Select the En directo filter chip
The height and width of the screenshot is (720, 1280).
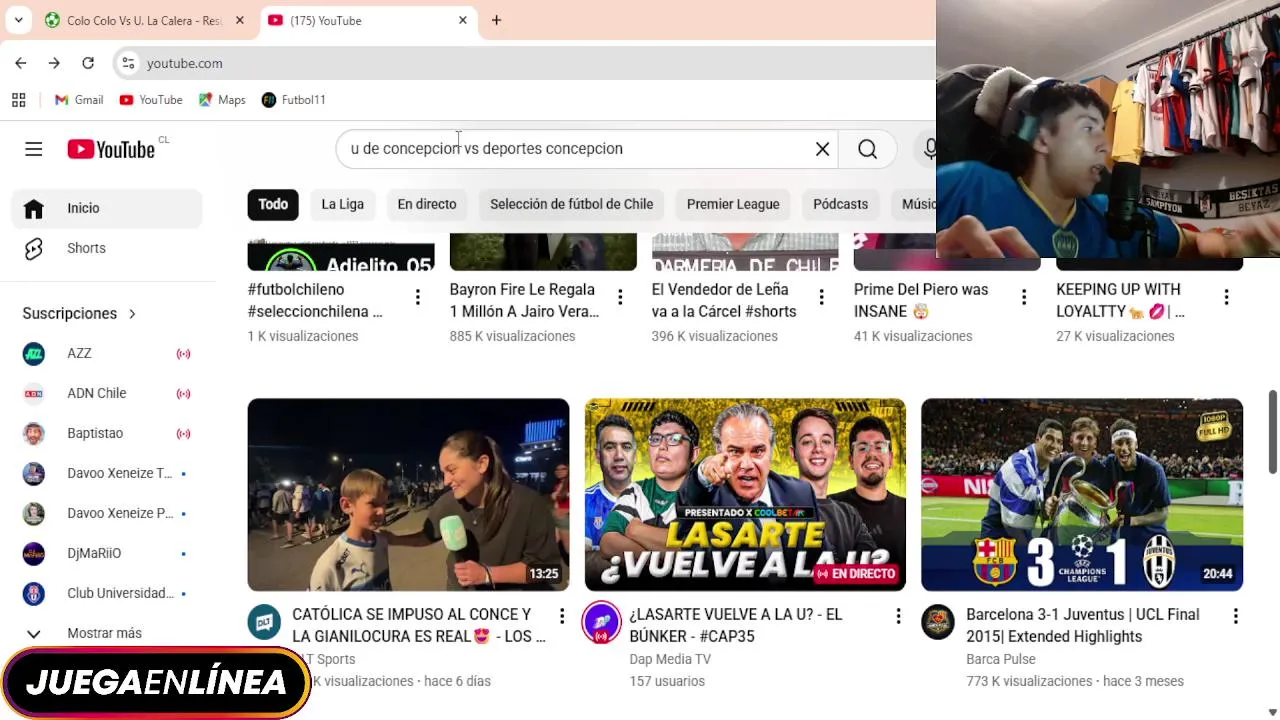[x=427, y=204]
